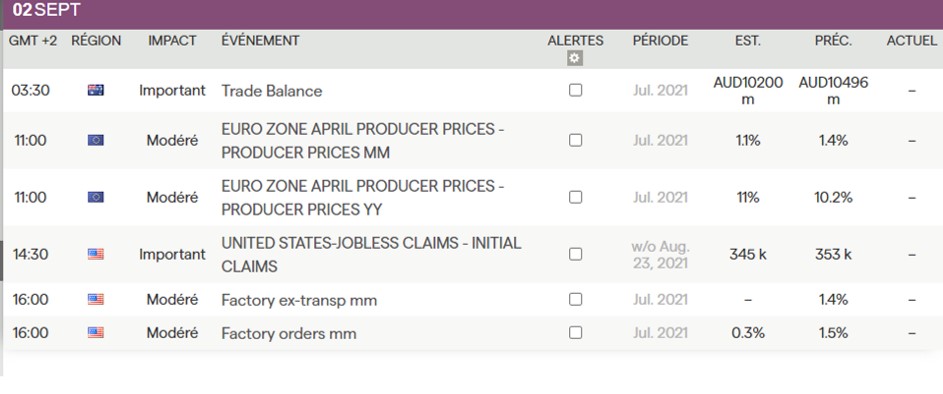Click the 02 SEPT date banner
The height and width of the screenshot is (394, 943).
(46, 10)
